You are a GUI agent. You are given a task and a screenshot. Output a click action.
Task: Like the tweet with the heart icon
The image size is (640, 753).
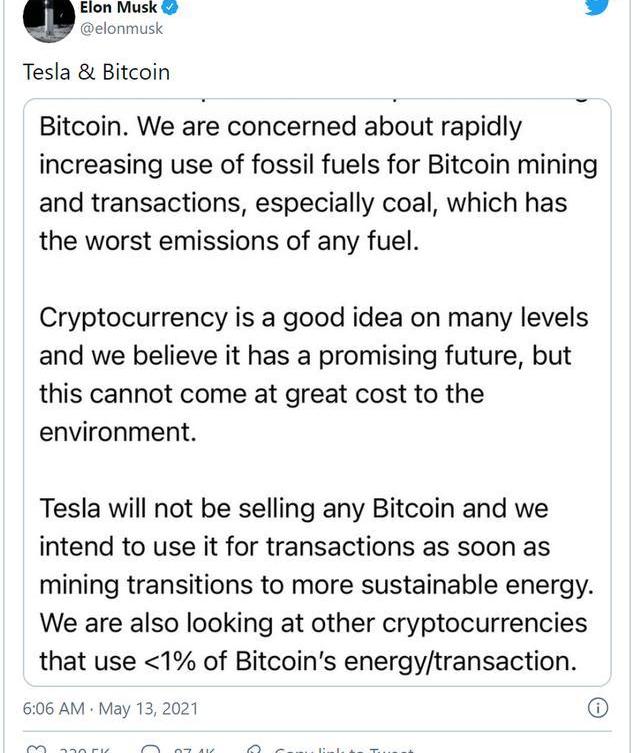coord(37,748)
